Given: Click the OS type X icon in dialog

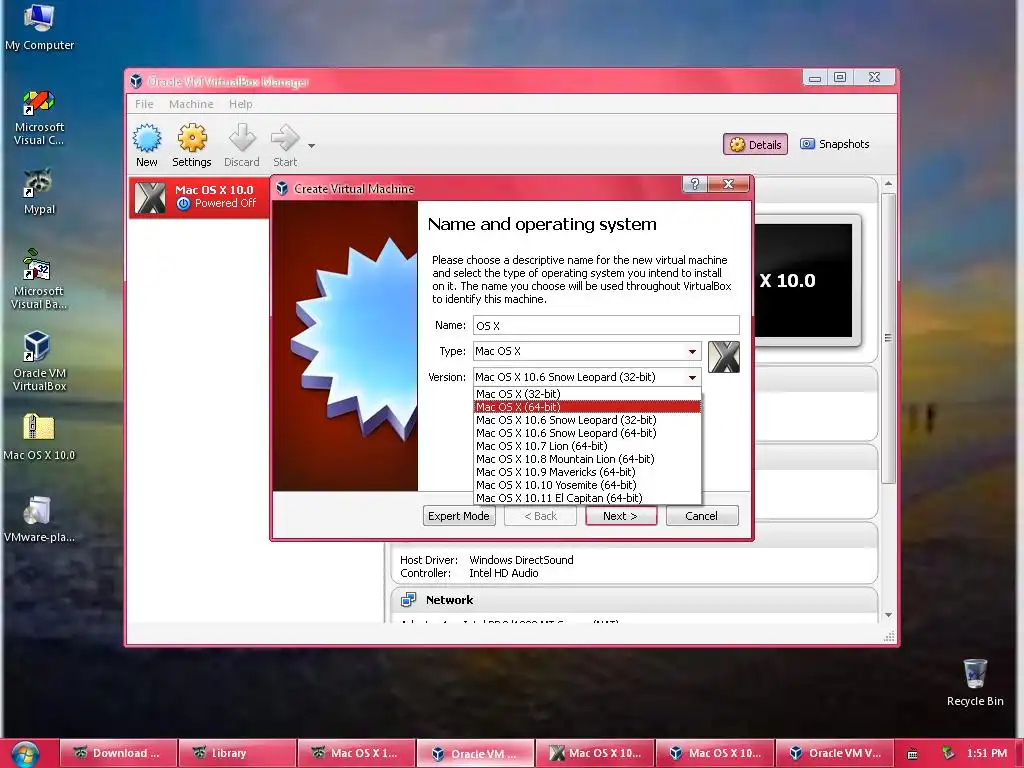Looking at the screenshot, I should (724, 357).
